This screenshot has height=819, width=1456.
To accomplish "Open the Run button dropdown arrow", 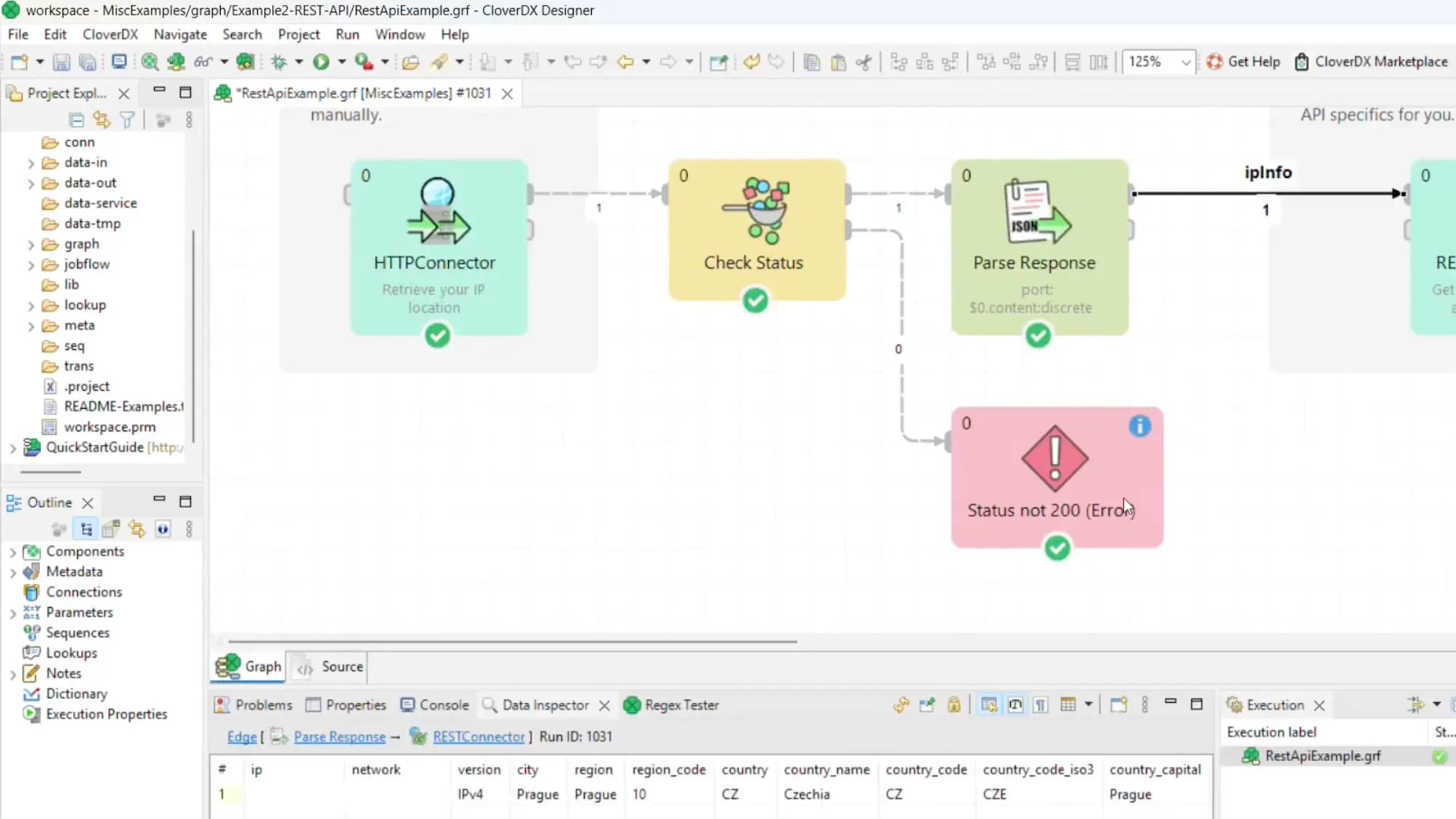I will [342, 62].
